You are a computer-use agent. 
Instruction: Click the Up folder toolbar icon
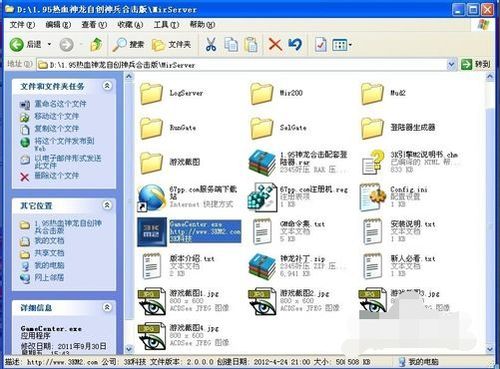96,44
